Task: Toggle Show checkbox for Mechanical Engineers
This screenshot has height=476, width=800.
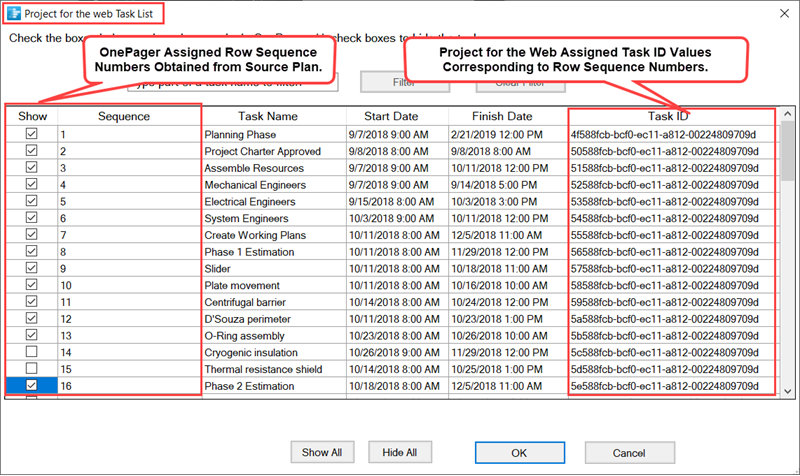Action: click(32, 184)
